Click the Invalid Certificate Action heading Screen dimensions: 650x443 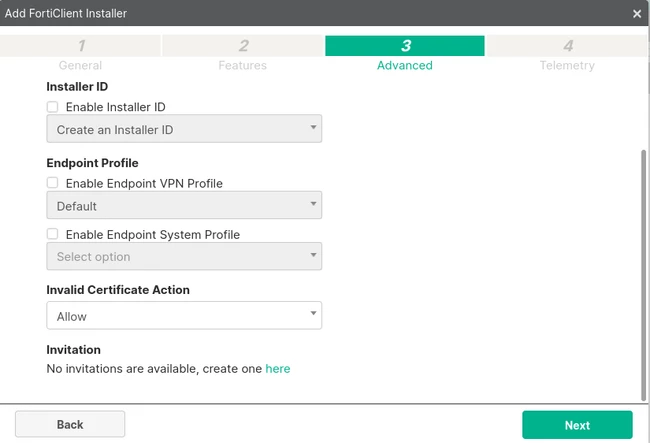[118, 290]
